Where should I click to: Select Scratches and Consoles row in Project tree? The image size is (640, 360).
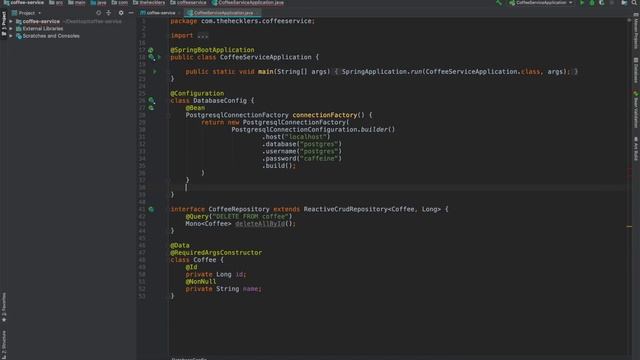click(68, 36)
